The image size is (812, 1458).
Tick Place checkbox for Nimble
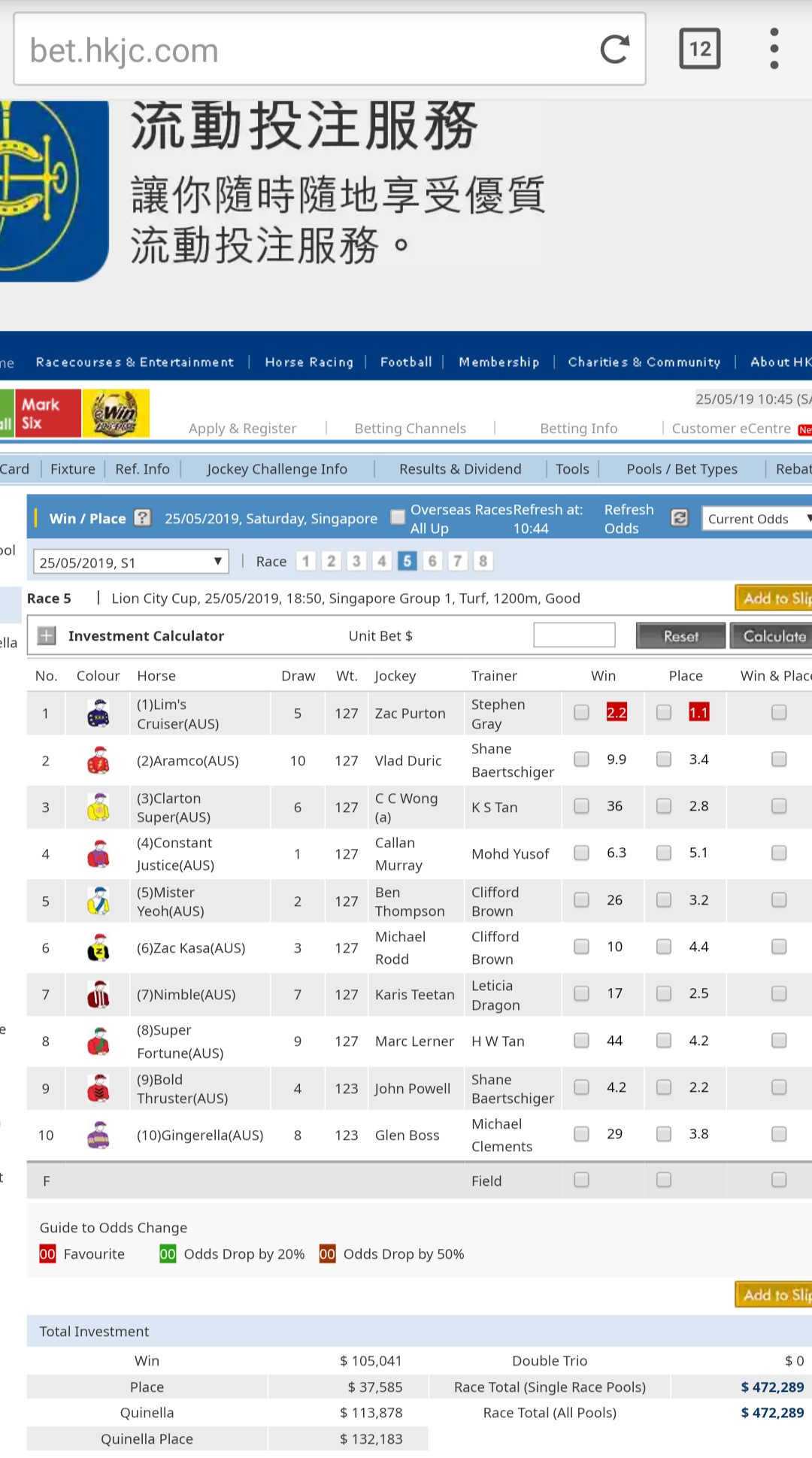click(x=663, y=993)
